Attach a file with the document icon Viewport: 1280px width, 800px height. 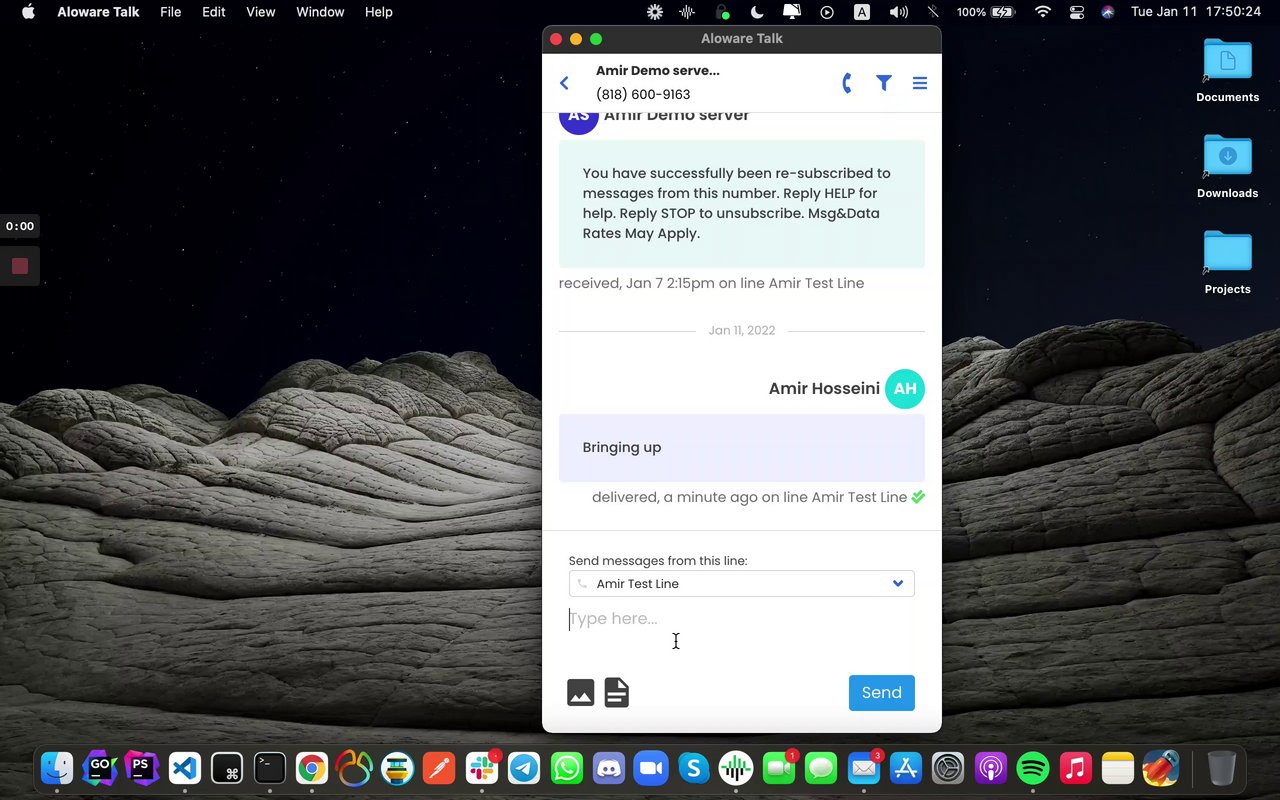pos(617,692)
